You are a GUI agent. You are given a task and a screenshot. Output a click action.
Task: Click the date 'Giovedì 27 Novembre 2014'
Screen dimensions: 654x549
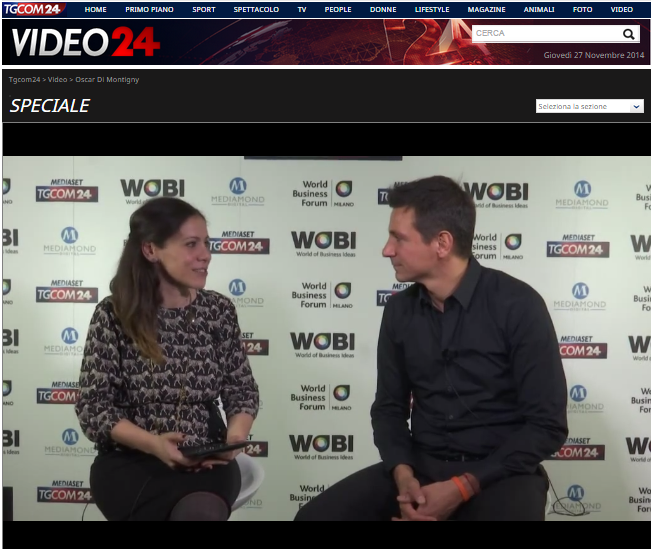(x=594, y=55)
